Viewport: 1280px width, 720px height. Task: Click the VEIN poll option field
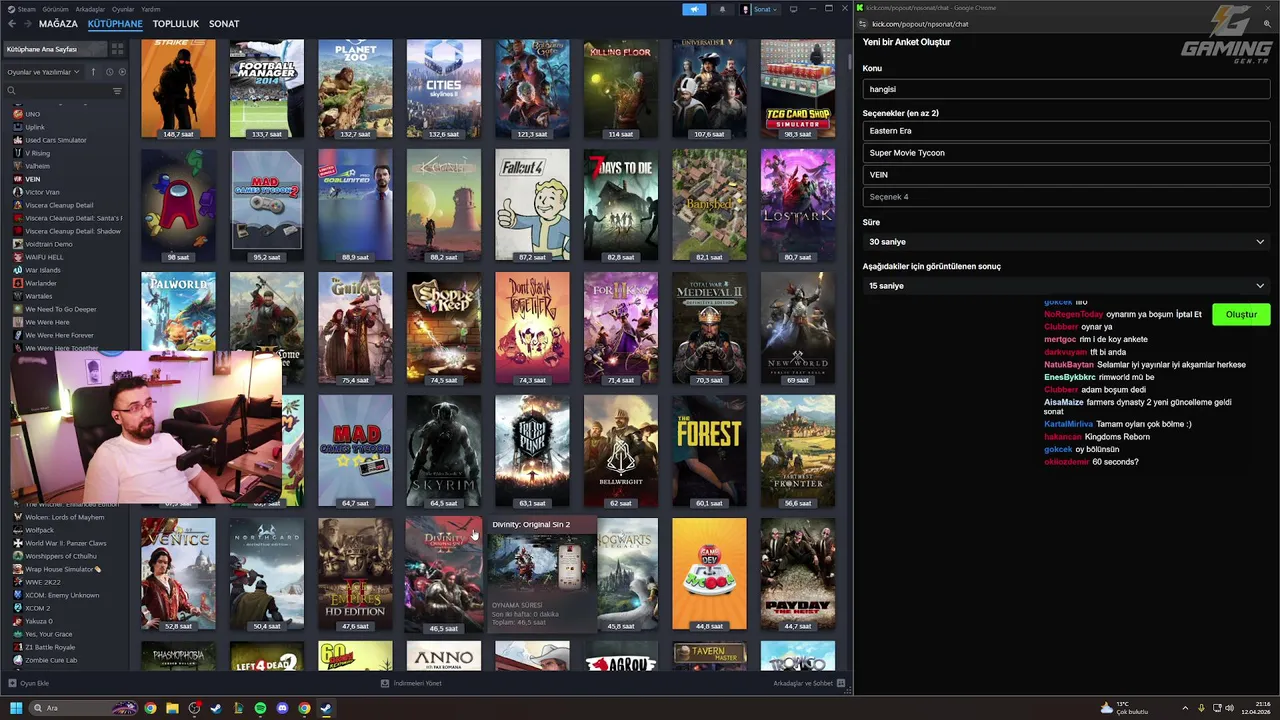point(1066,175)
